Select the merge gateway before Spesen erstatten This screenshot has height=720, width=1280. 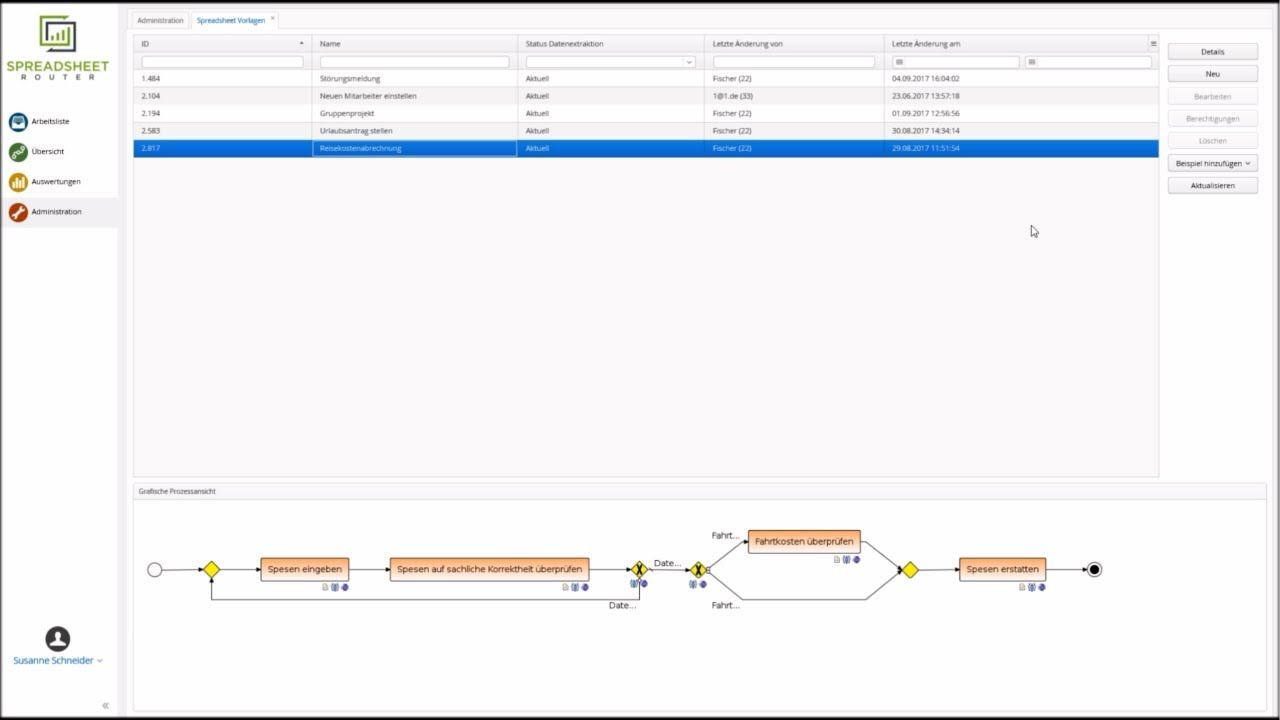(910, 570)
